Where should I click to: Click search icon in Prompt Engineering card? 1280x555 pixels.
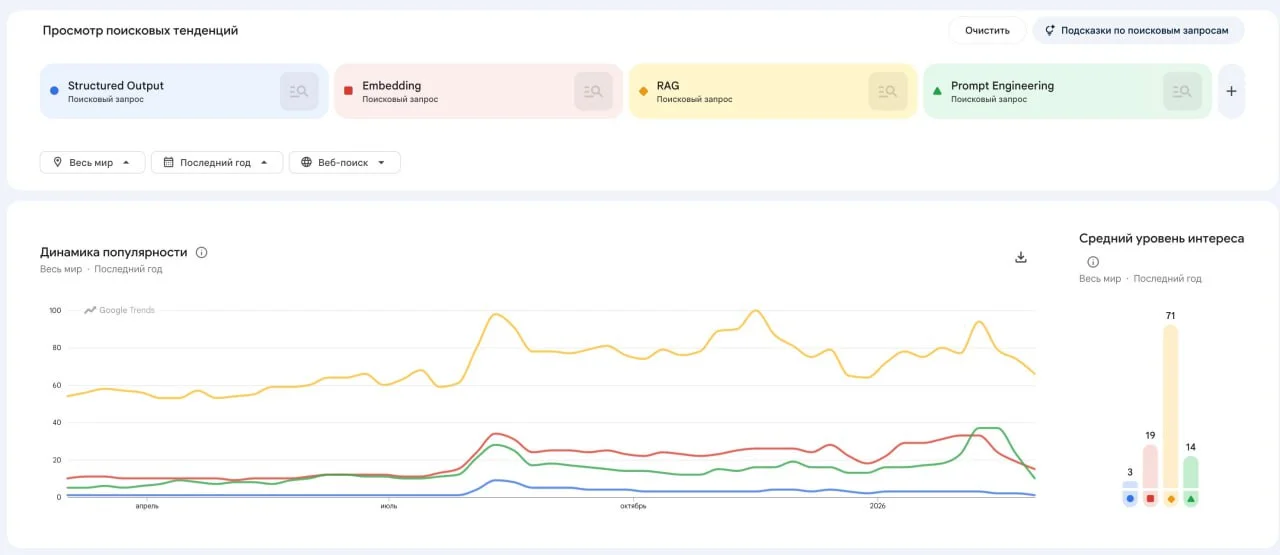pos(1182,91)
